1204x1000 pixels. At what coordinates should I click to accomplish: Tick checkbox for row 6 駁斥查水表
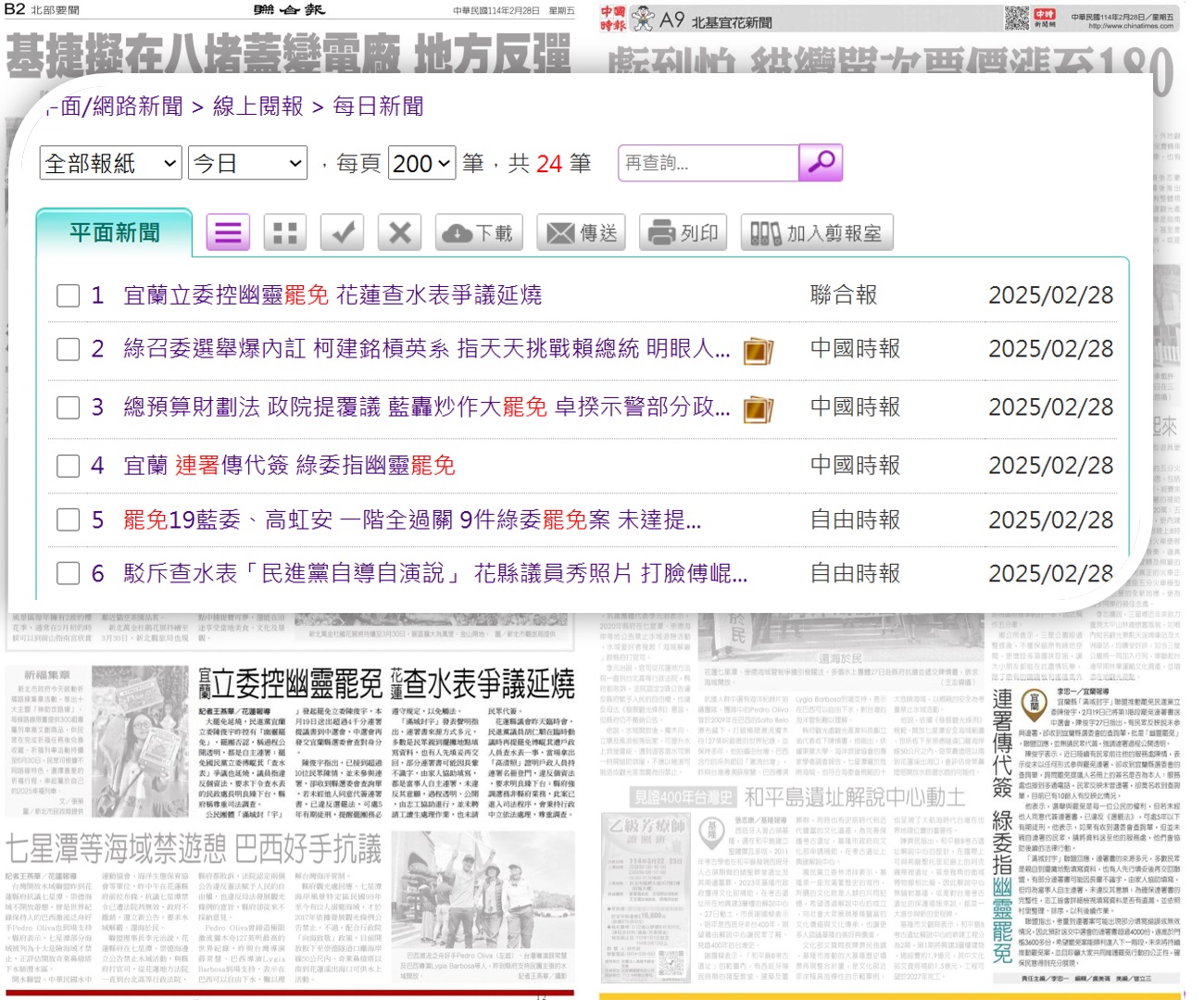click(x=68, y=573)
